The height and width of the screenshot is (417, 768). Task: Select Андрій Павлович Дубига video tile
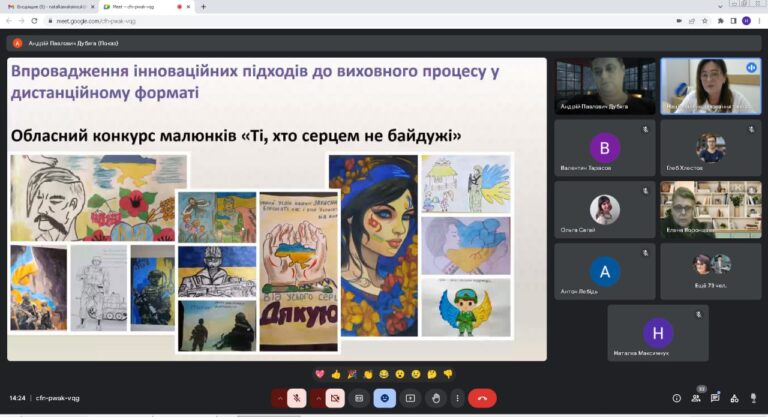pos(605,86)
